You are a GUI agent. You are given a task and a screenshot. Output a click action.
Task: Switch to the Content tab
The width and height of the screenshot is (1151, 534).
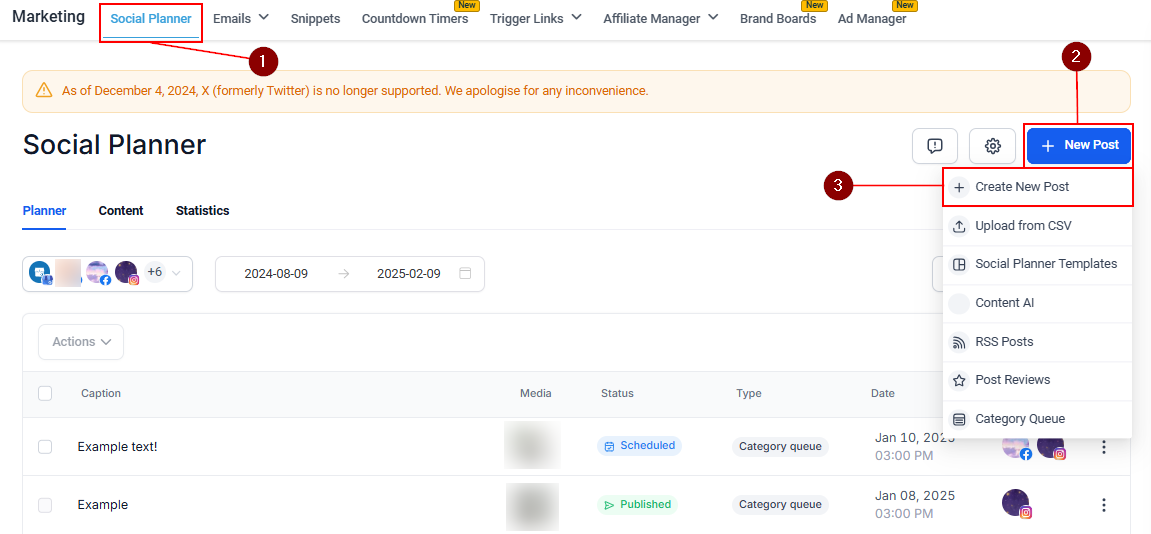(x=121, y=211)
